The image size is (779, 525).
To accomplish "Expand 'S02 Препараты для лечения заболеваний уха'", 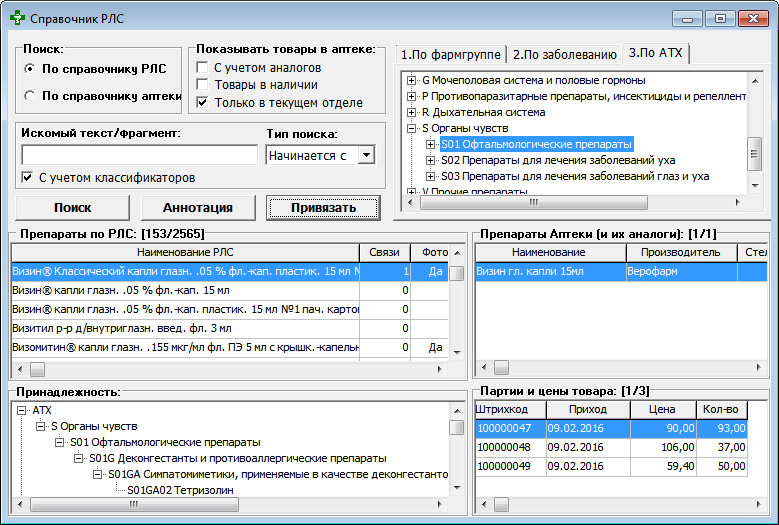I will [x=431, y=160].
